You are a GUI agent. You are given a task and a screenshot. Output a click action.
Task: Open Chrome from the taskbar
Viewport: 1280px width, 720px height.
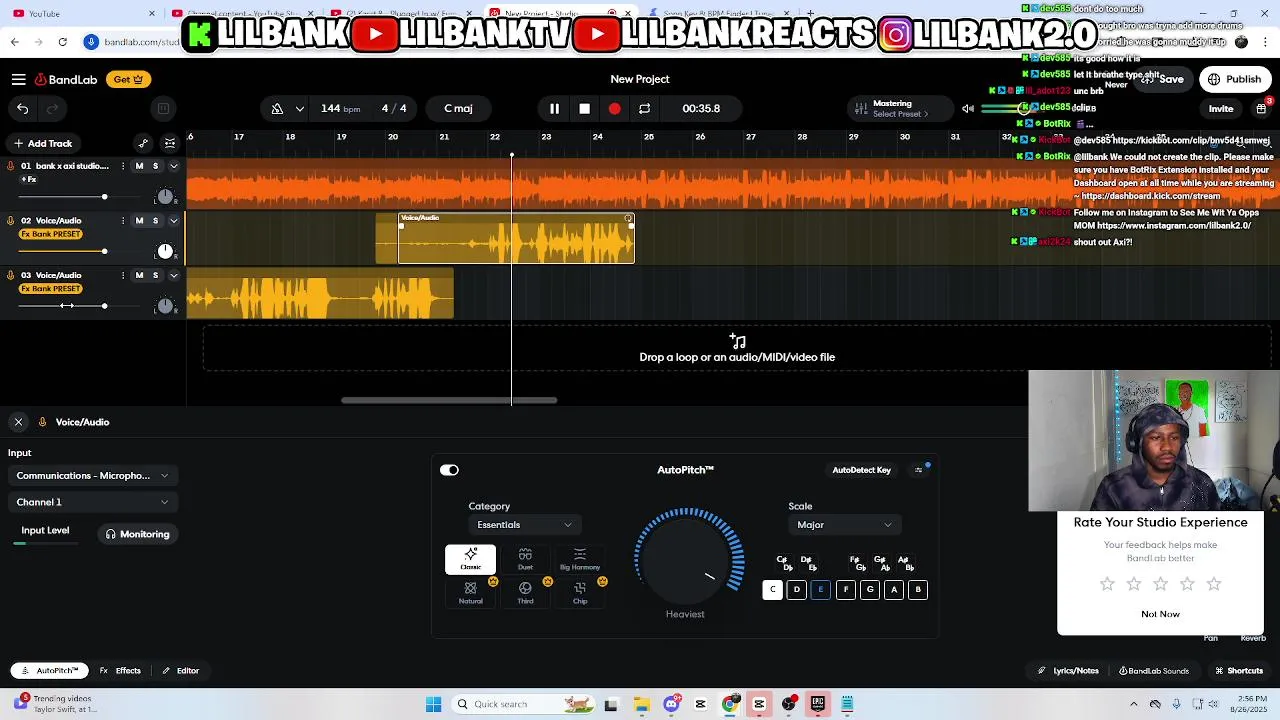(x=730, y=704)
